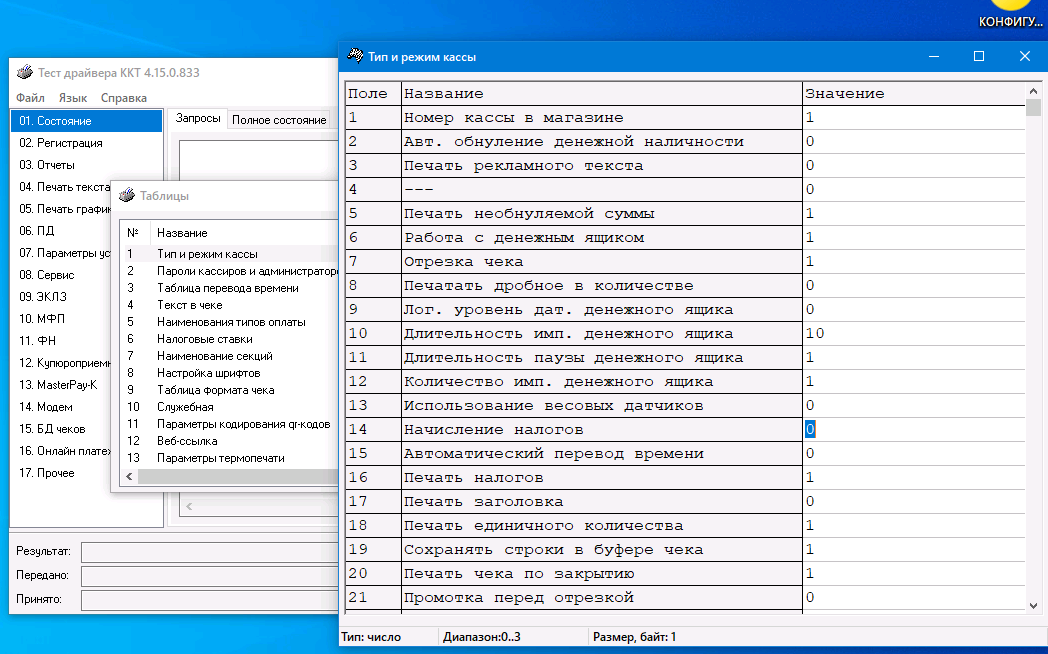Click the highlighted Начисление налогов value field

click(x=913, y=430)
